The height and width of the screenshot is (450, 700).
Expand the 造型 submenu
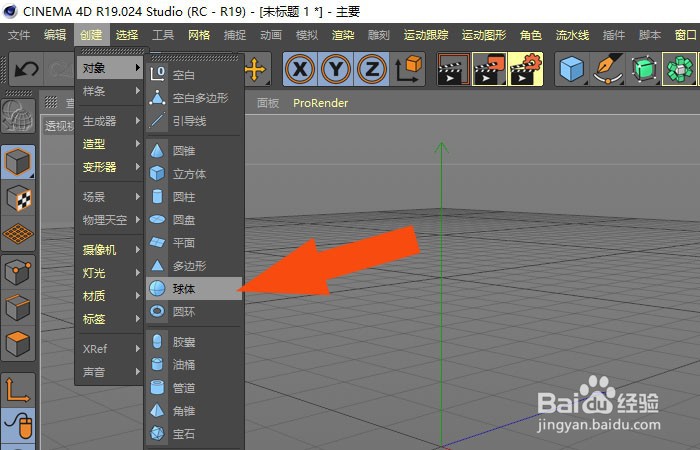coord(109,144)
